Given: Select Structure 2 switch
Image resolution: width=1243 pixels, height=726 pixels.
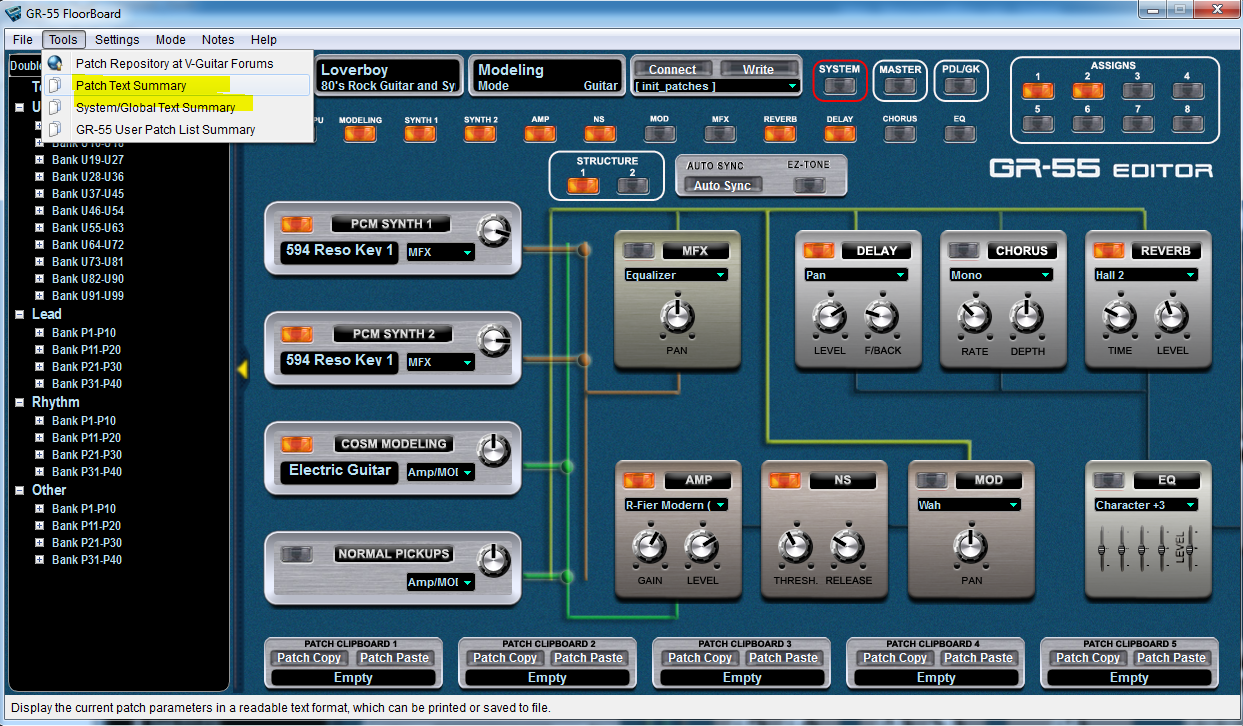Looking at the screenshot, I should 633,185.
